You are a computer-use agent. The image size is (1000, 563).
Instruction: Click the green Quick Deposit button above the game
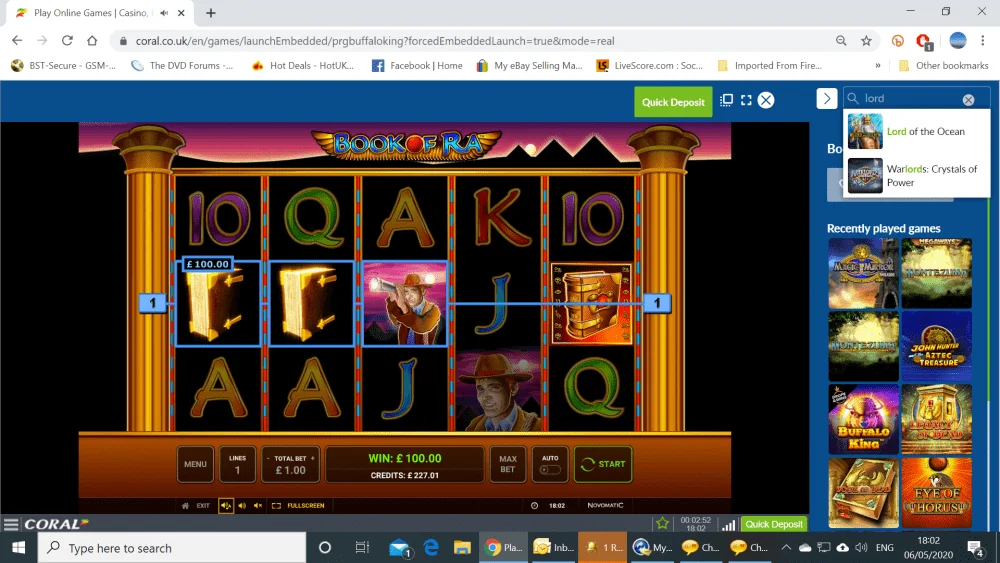pyautogui.click(x=673, y=102)
